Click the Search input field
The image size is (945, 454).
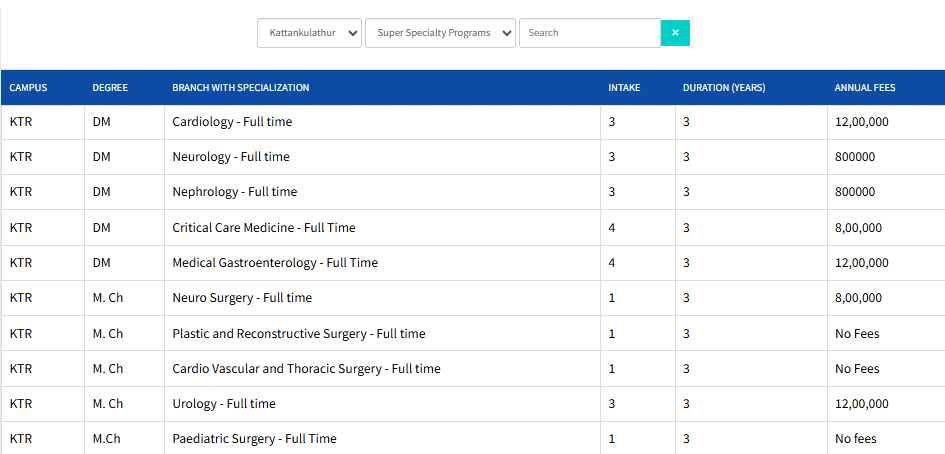(589, 33)
